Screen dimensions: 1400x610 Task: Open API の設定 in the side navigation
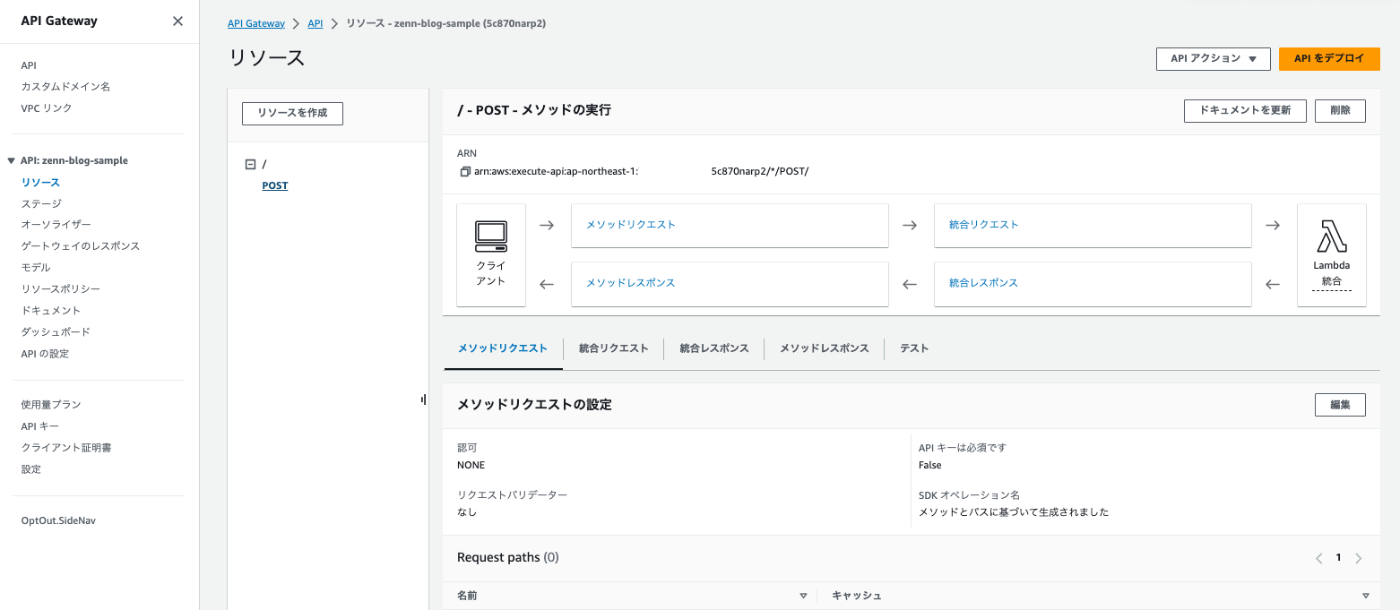[45, 354]
